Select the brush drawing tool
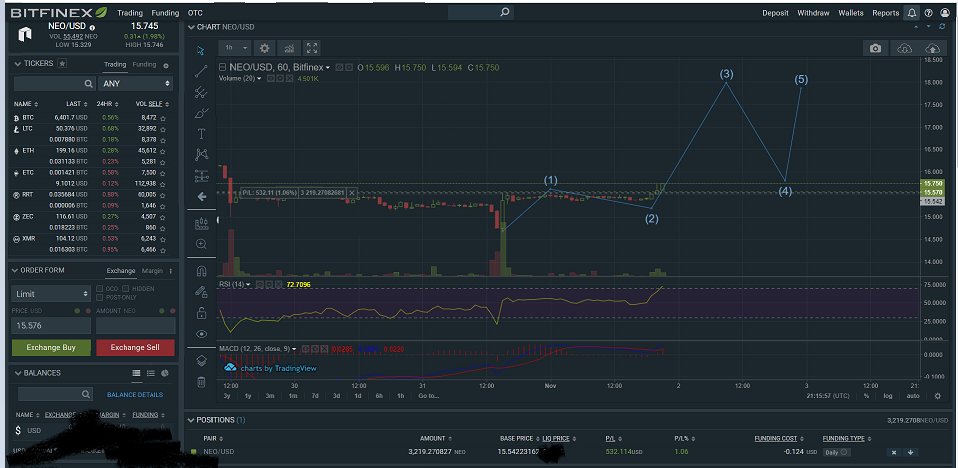This screenshot has height=468, width=958. pyautogui.click(x=201, y=113)
